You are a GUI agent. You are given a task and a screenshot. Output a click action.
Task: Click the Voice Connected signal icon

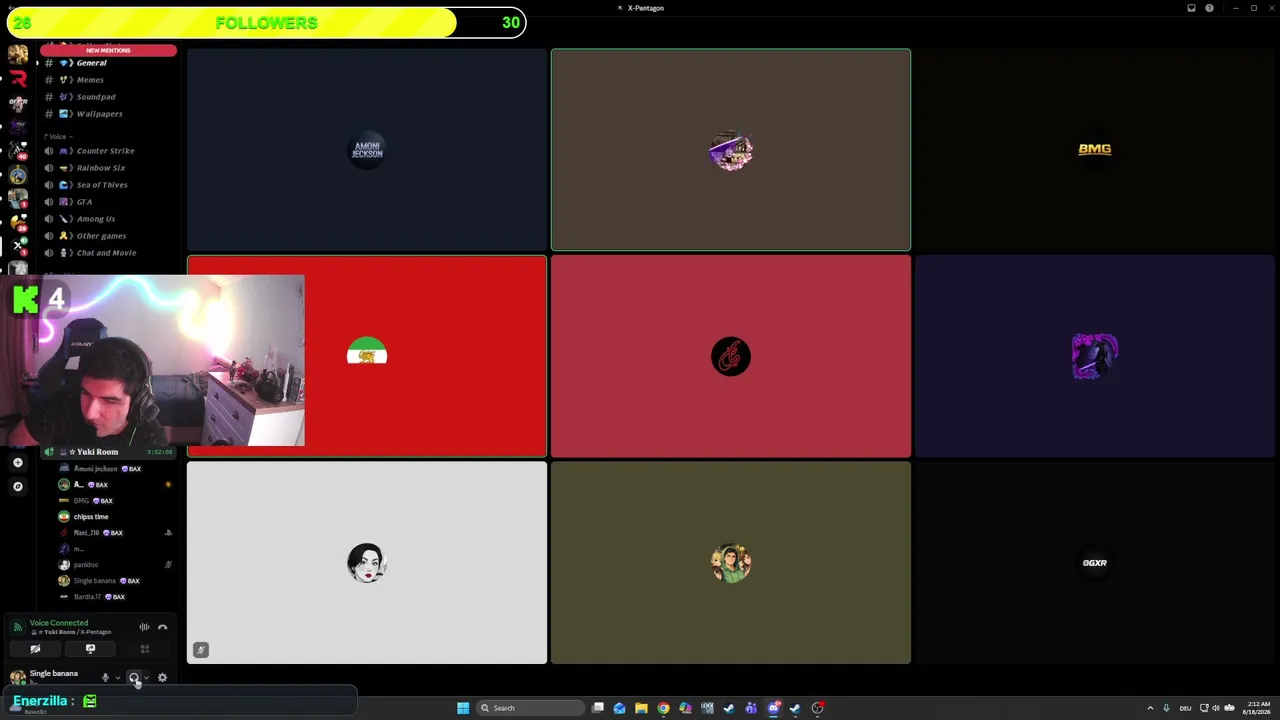pyautogui.click(x=17, y=627)
